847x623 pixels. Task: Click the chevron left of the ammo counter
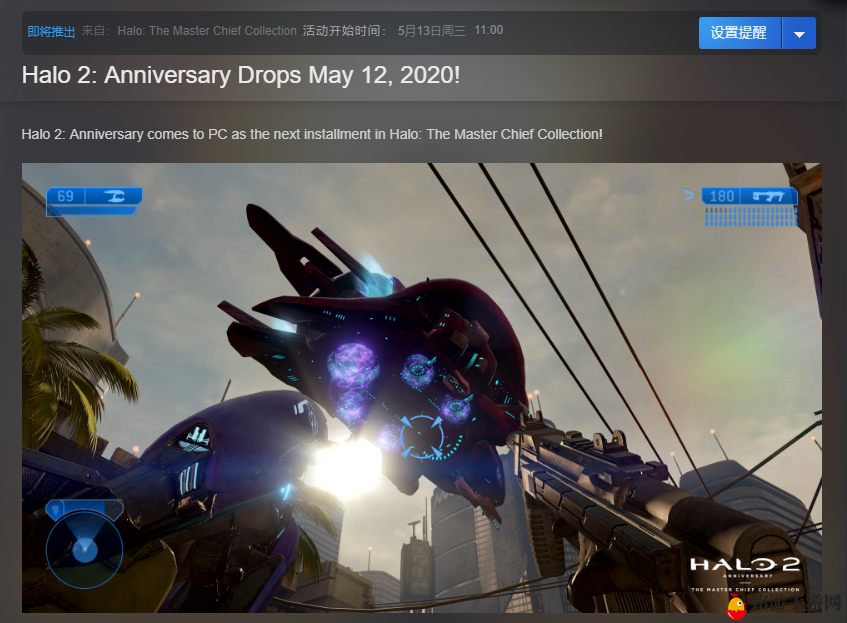coord(688,196)
